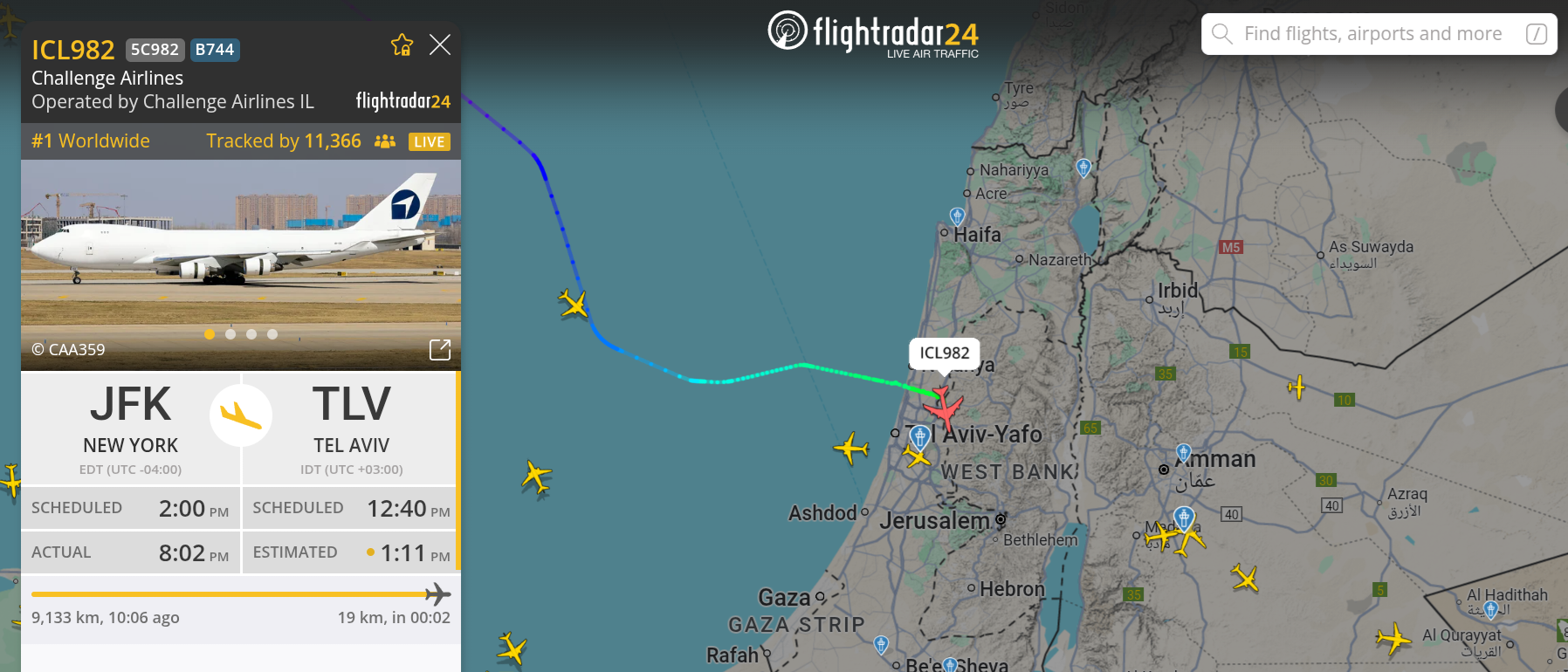
Task: Click the flight progress bar plane marker
Action: (437, 595)
